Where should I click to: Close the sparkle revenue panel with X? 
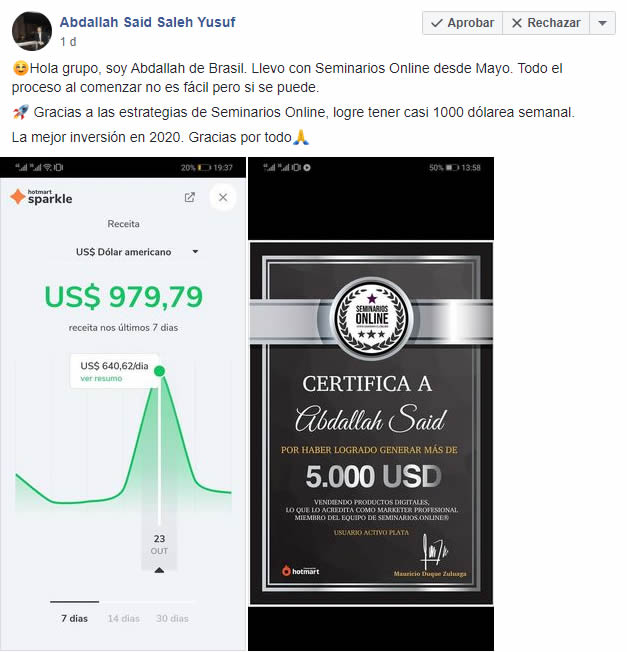[x=223, y=198]
